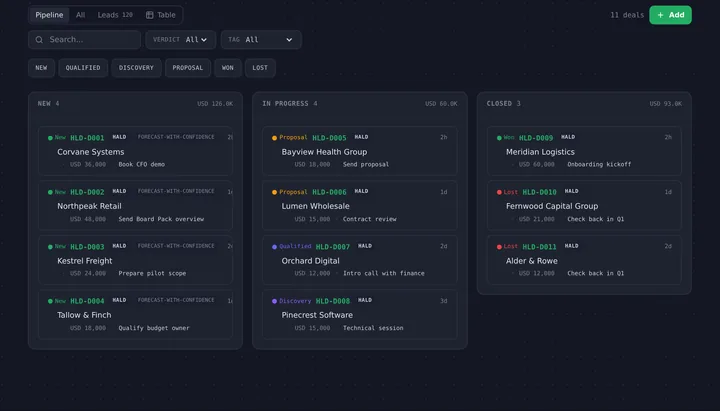The width and height of the screenshot is (720, 411).
Task: Click "Book CFO demo" next step
Action: [141, 164]
